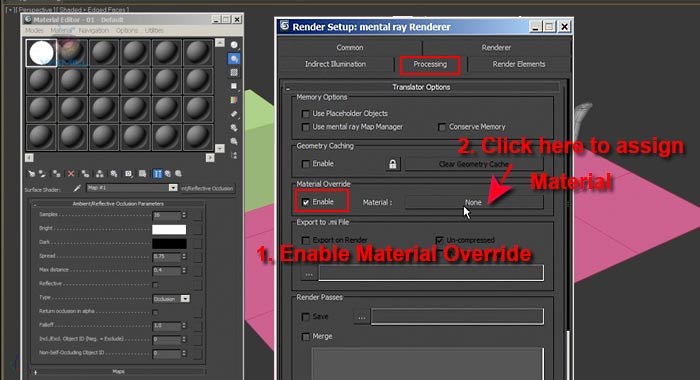Click the Video Color Check icon
This screenshot has height=380, width=700.
click(234, 100)
